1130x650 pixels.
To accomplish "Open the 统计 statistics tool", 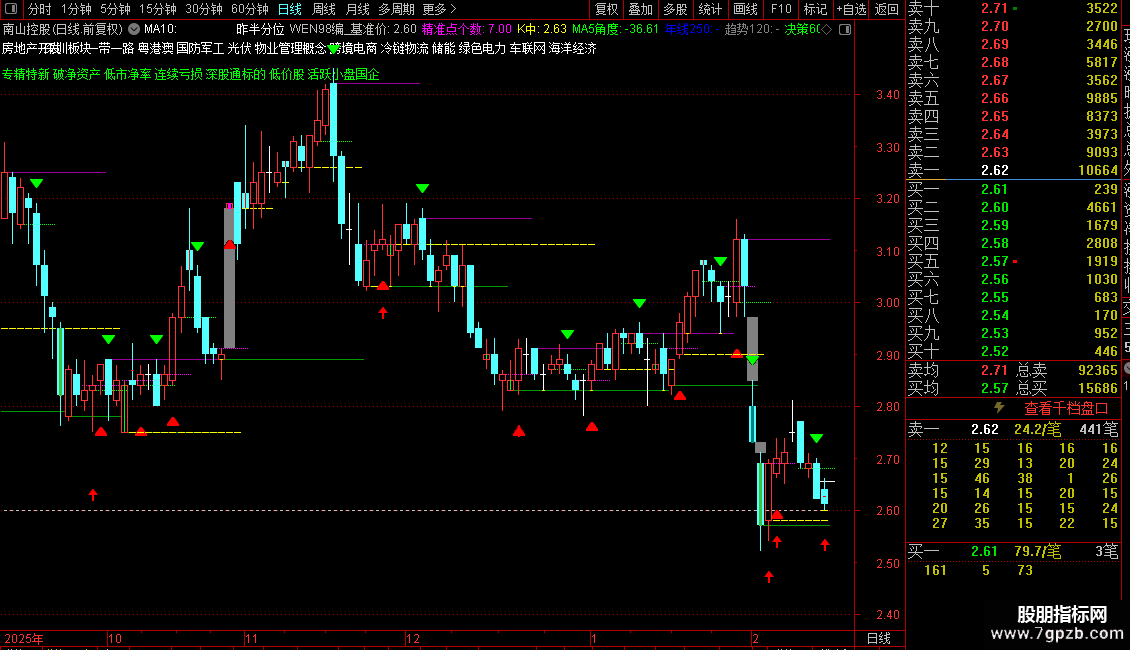I will pos(709,9).
